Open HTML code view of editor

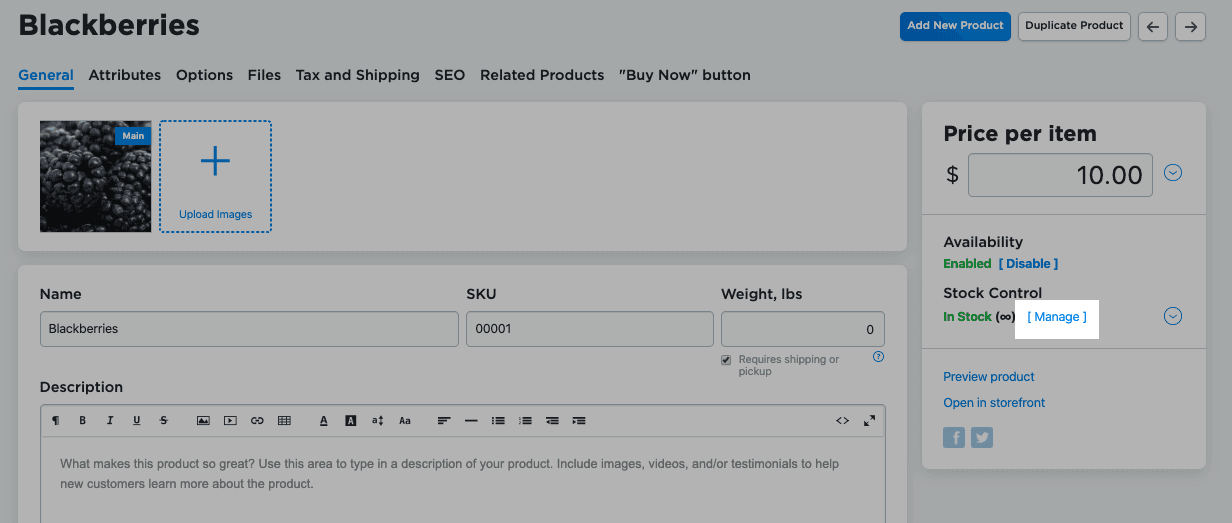pyautogui.click(x=842, y=421)
